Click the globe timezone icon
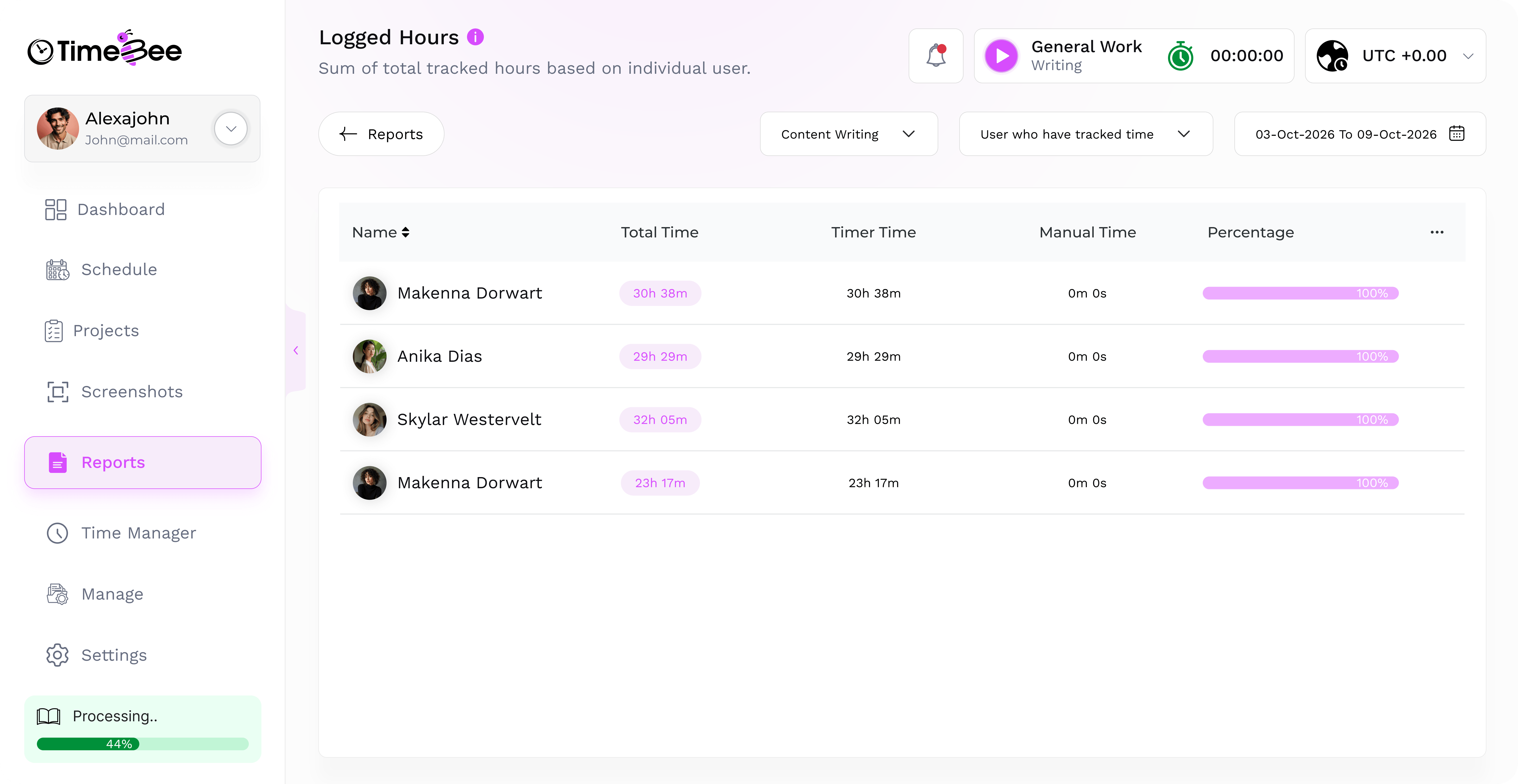 (x=1332, y=56)
